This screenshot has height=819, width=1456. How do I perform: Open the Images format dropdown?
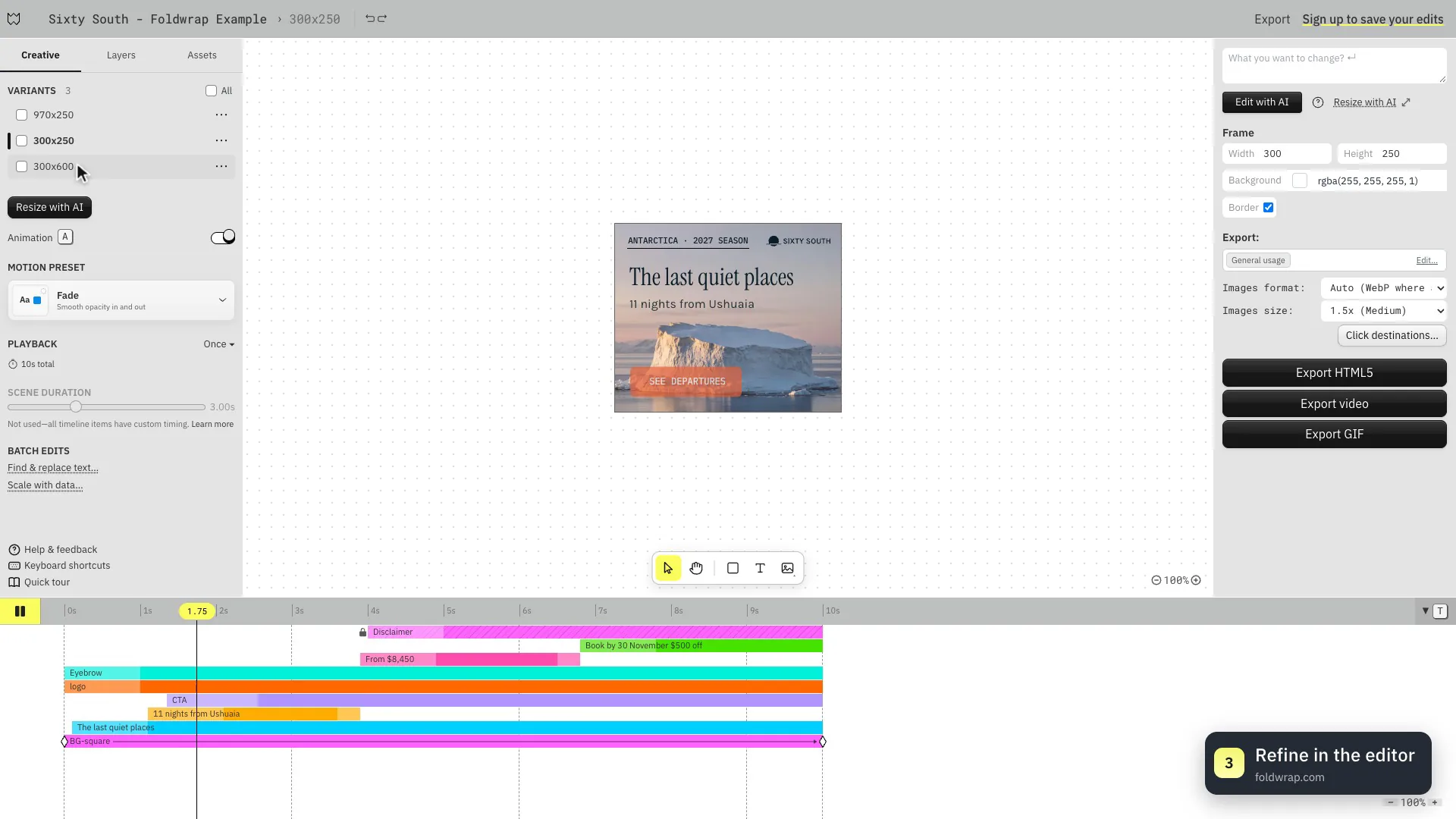[x=1384, y=288]
